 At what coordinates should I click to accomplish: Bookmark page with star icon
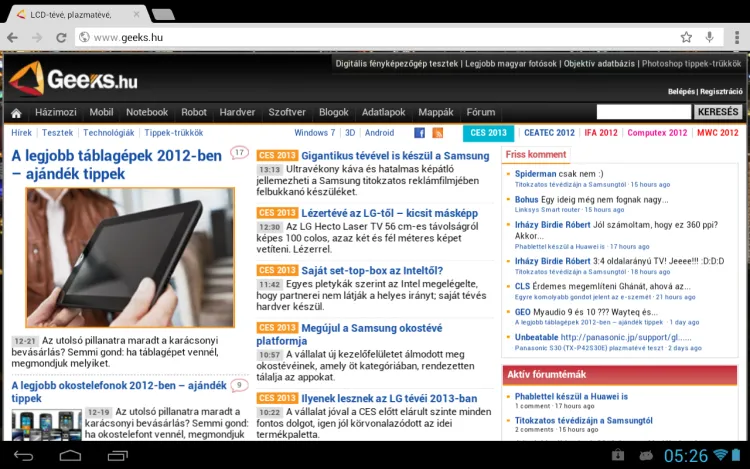[x=686, y=37]
